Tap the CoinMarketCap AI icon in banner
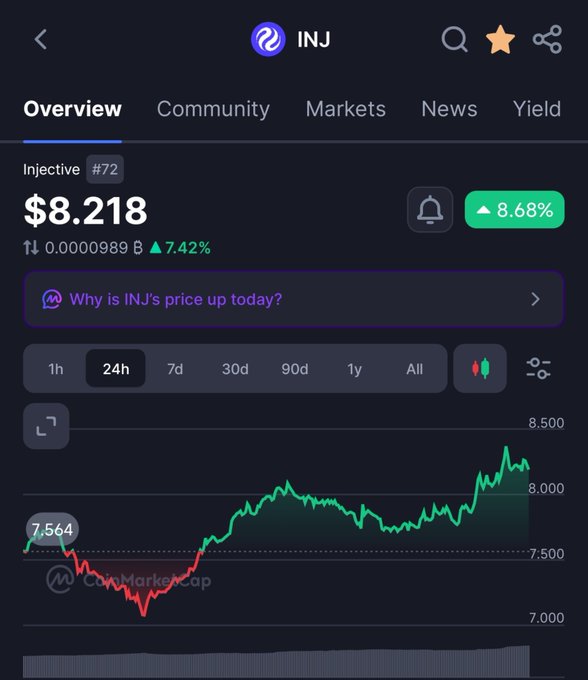The height and width of the screenshot is (680, 588). (x=52, y=299)
